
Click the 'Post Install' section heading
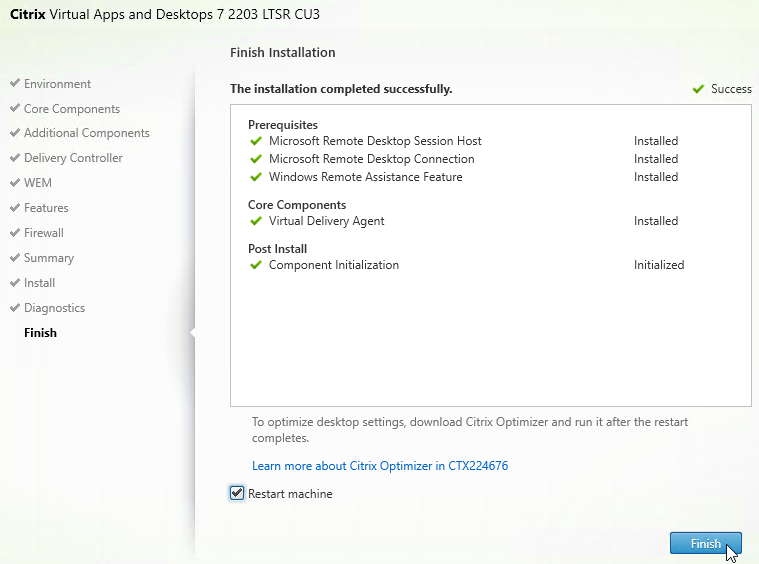[x=277, y=249]
